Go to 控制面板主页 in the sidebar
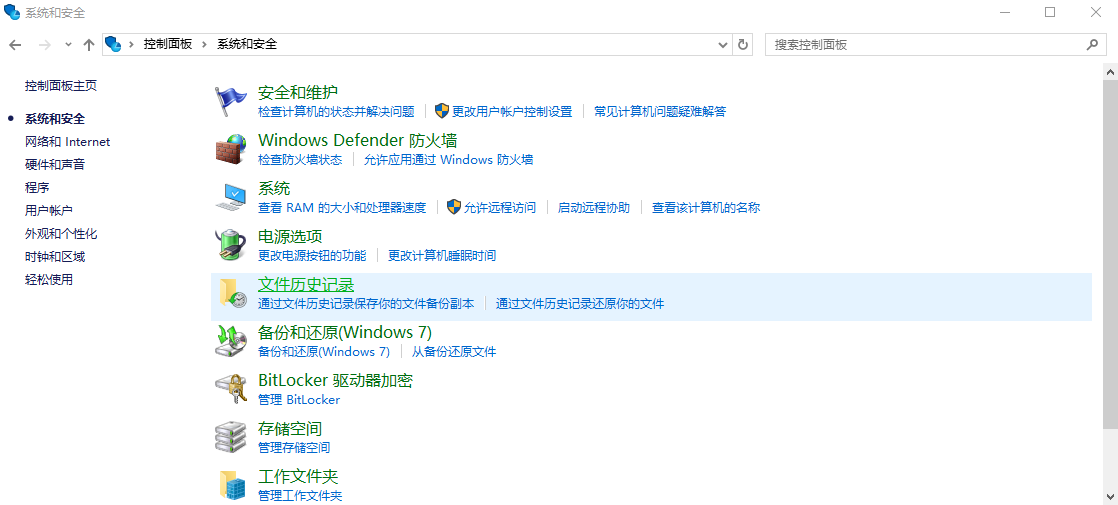1118x505 pixels. pos(61,86)
